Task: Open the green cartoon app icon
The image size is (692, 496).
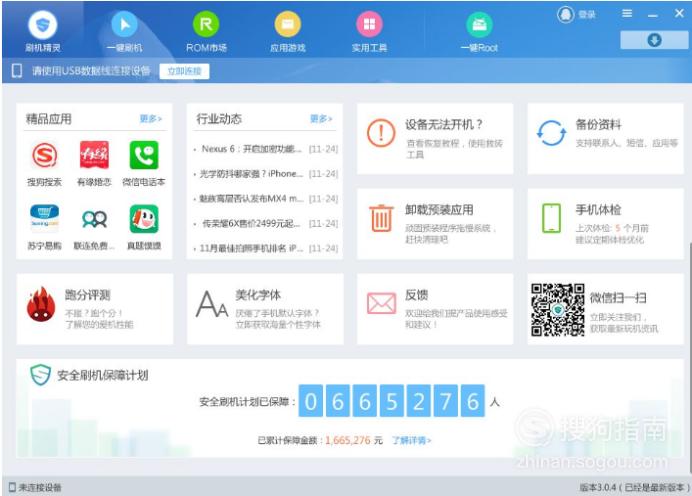Action: [x=144, y=219]
